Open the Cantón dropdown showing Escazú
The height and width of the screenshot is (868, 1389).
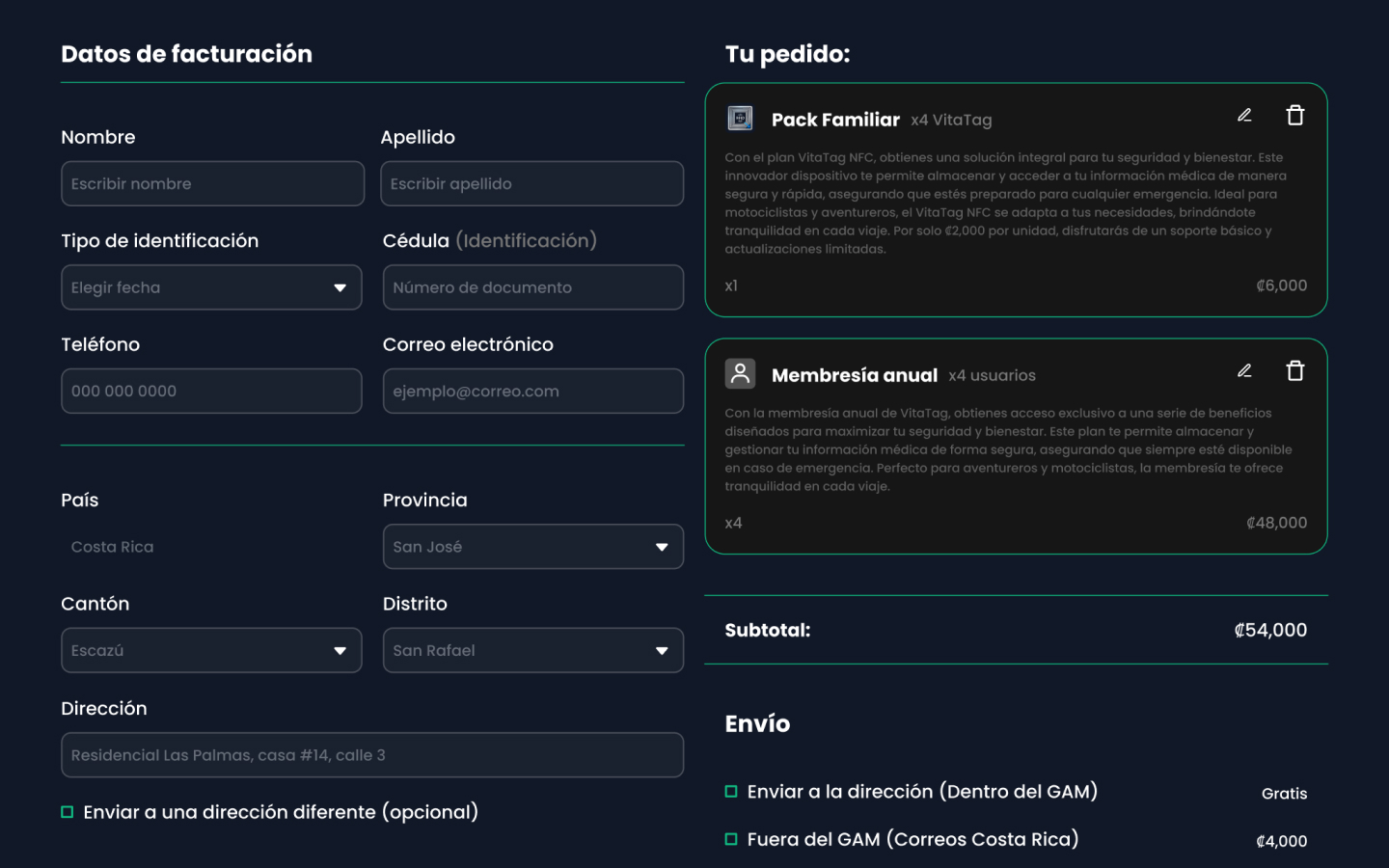click(211, 651)
